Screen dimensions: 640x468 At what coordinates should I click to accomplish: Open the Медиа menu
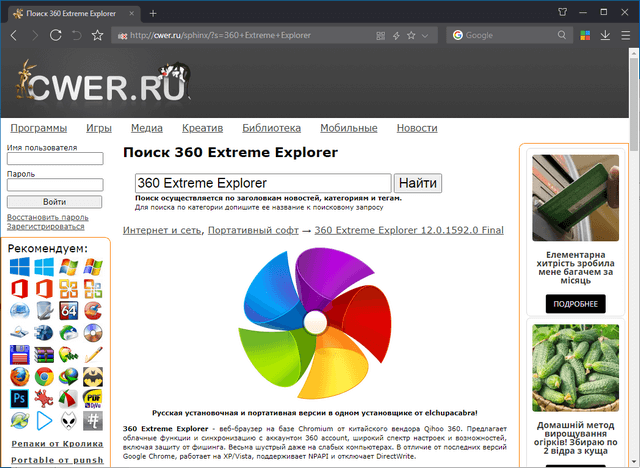(147, 128)
